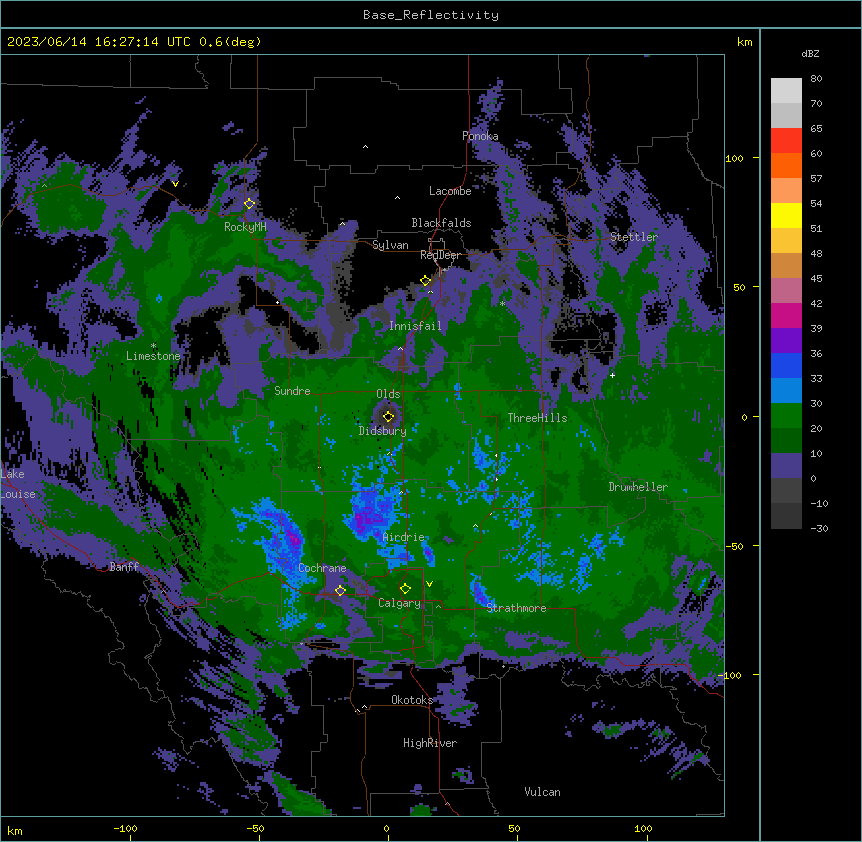Click the Vulcan city label

point(542,792)
